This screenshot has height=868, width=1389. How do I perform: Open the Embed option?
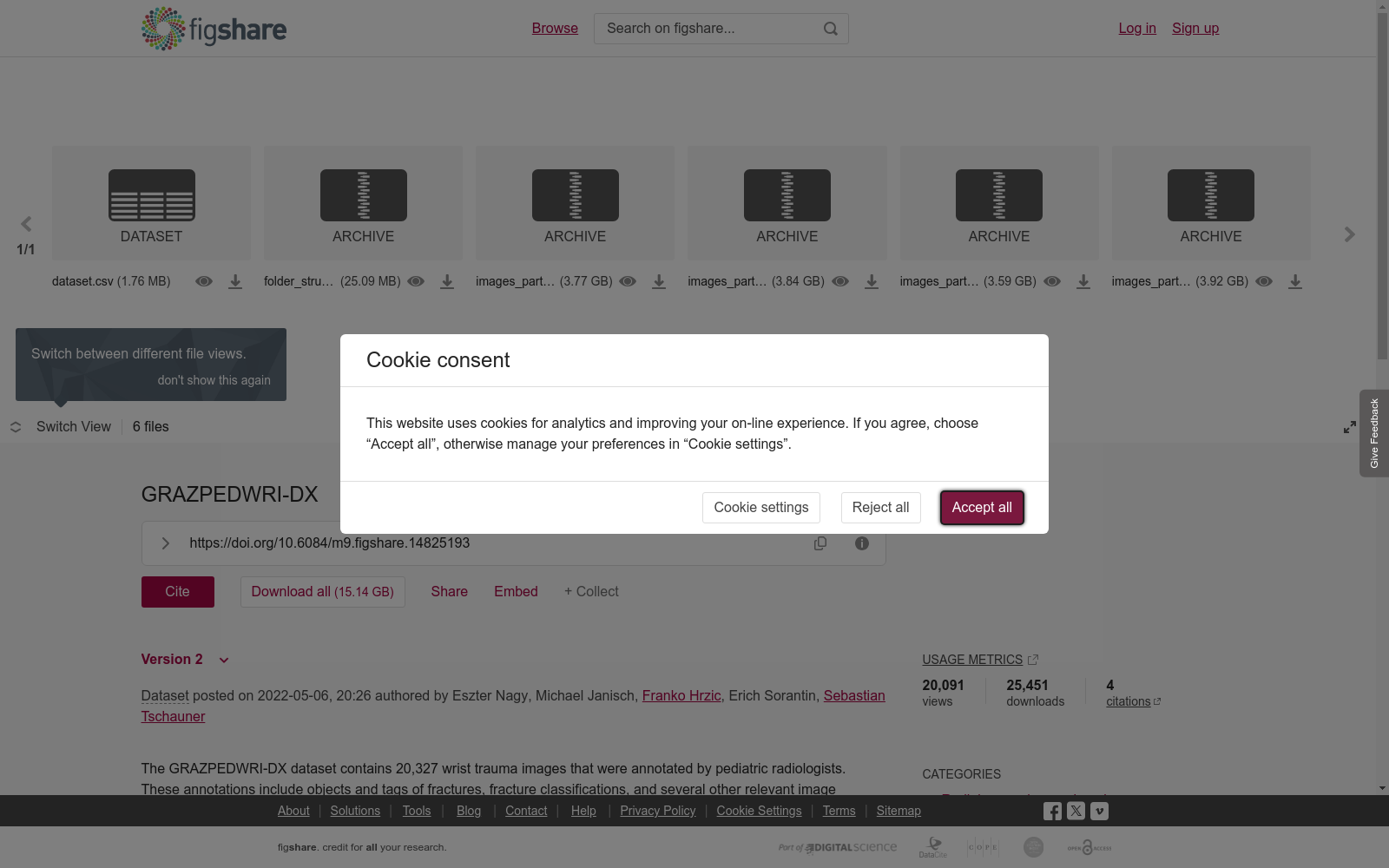517,592
